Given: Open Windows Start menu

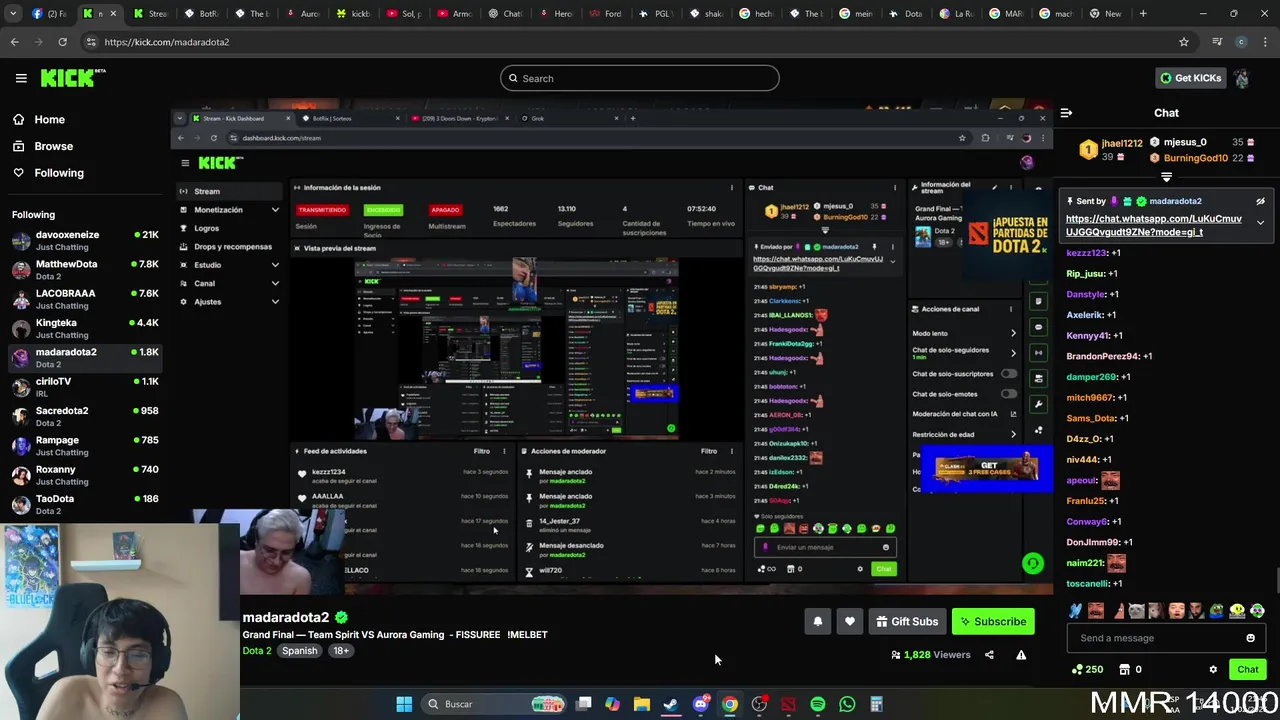Looking at the screenshot, I should click(404, 704).
